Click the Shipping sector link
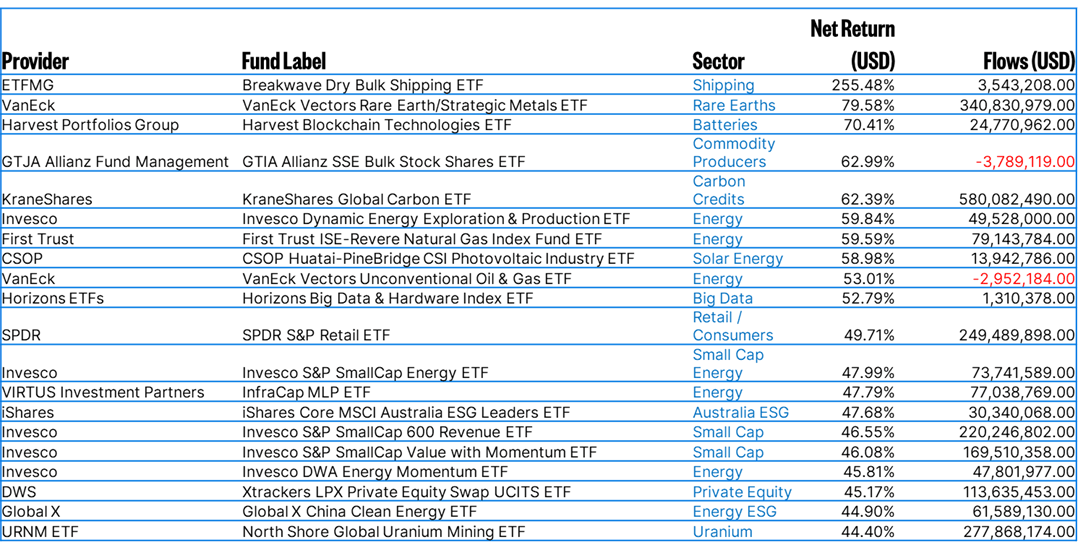The image size is (1078, 550). [723, 86]
